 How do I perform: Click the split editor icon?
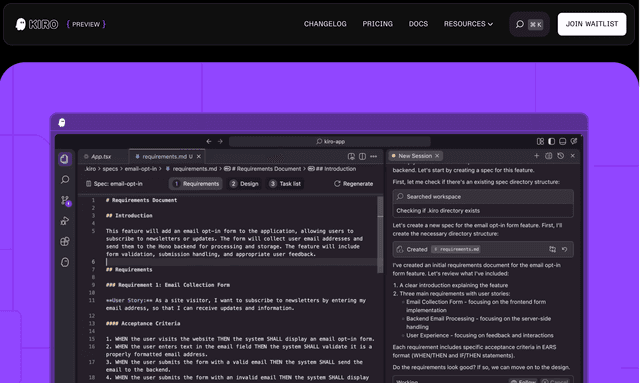pos(362,156)
